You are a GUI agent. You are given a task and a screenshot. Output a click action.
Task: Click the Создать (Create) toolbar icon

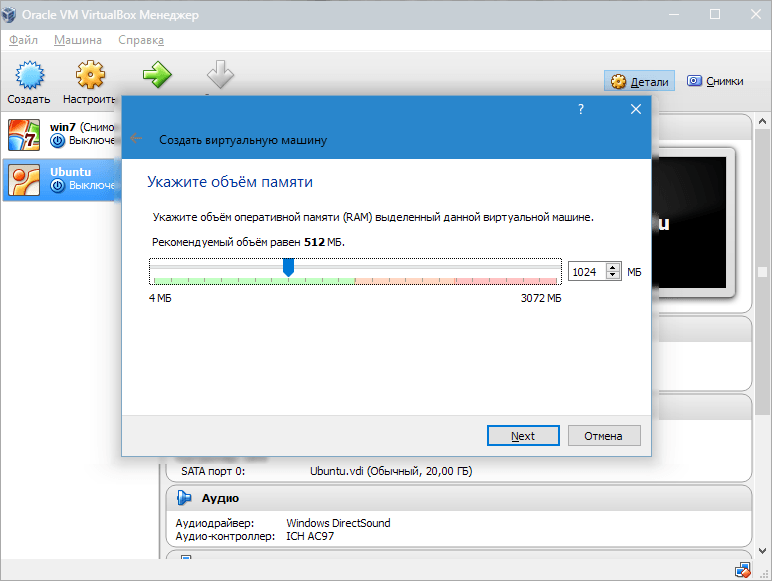point(29,76)
